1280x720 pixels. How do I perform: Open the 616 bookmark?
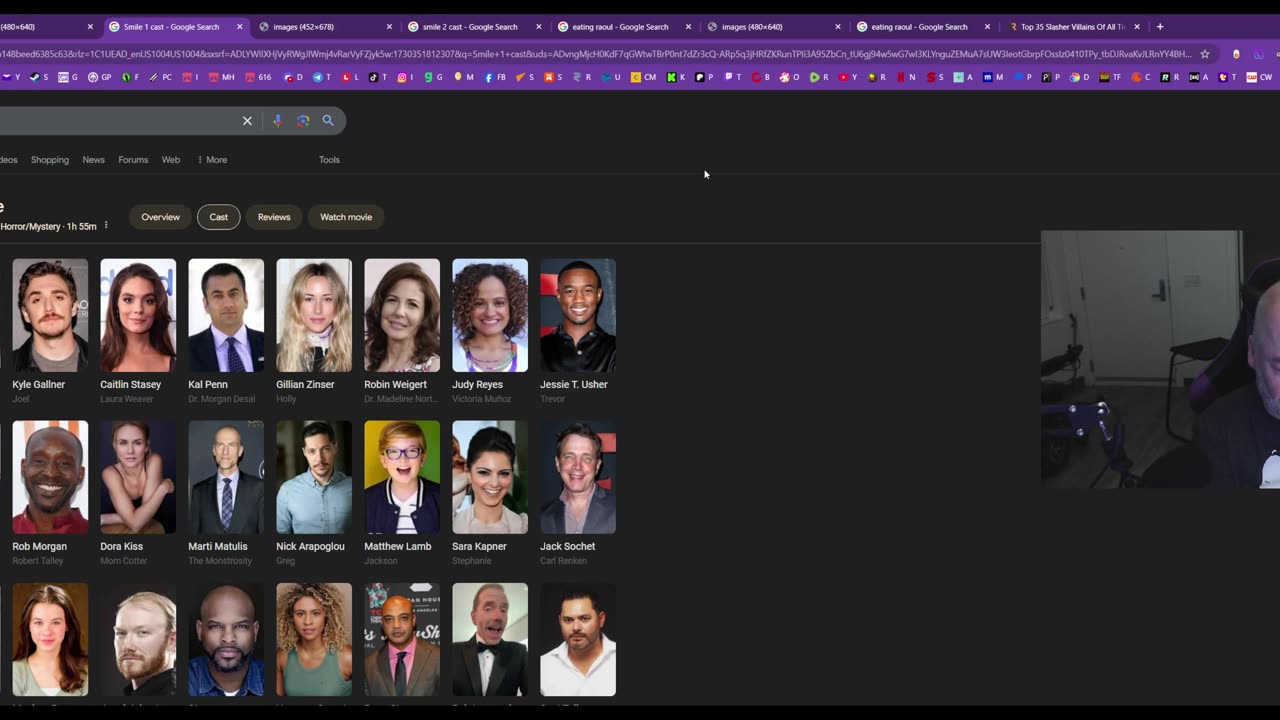coord(260,77)
